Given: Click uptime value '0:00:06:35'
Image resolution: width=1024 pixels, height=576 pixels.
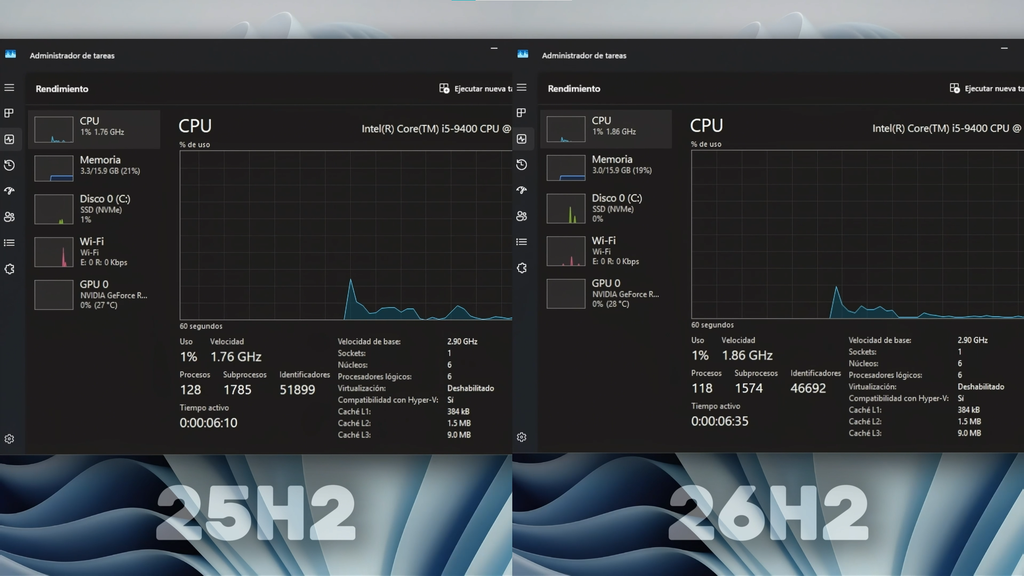Looking at the screenshot, I should pos(720,421).
